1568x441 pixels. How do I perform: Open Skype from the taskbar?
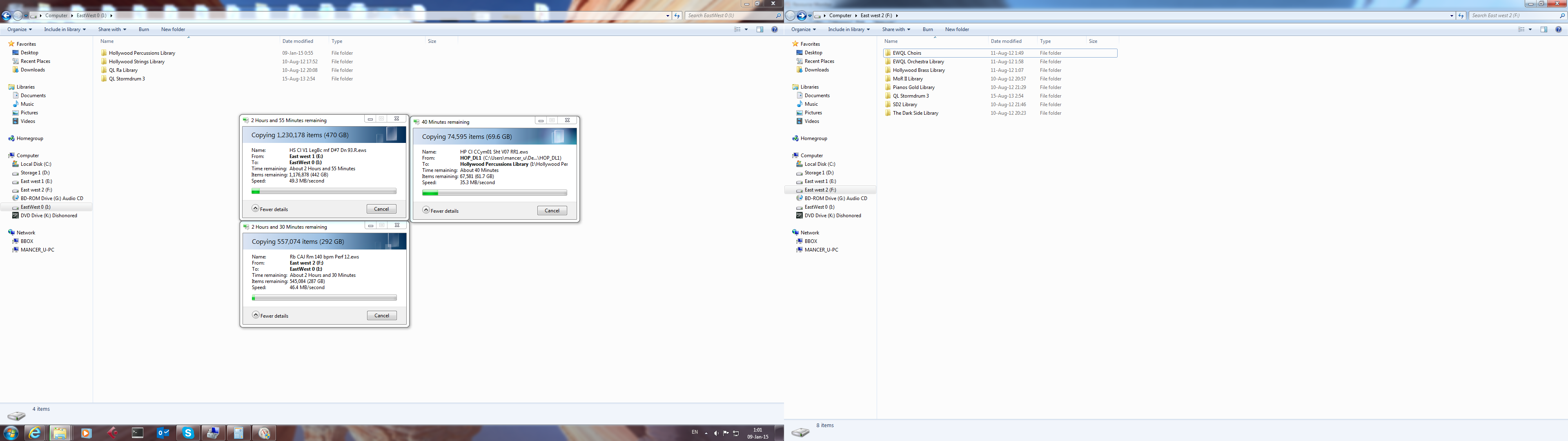(x=188, y=433)
